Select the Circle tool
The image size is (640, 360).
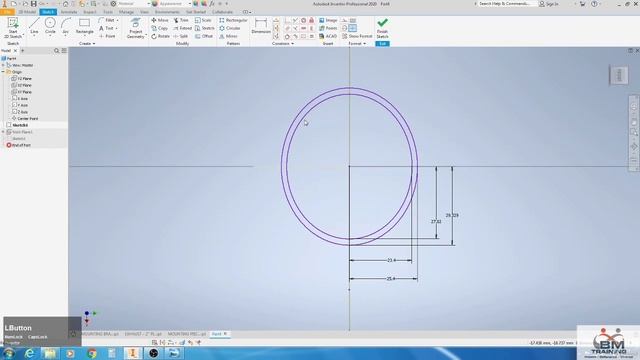pos(50,27)
